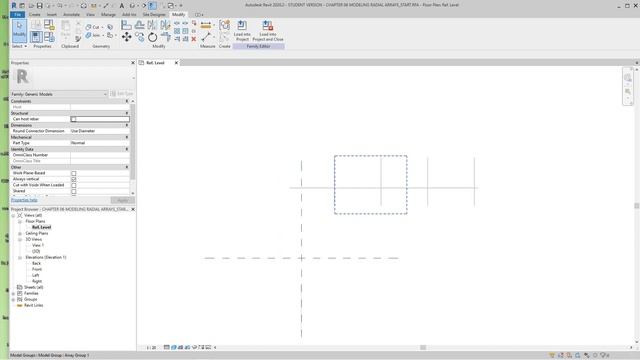This screenshot has width=640, height=360.
Task: Select Revit Links in Project Browser
Action: (x=33, y=305)
